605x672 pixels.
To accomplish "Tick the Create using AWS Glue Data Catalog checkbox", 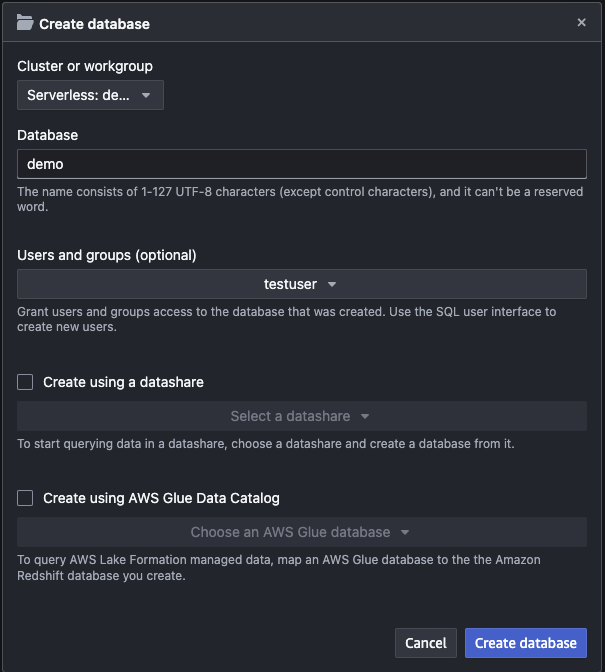I will click(x=25, y=498).
